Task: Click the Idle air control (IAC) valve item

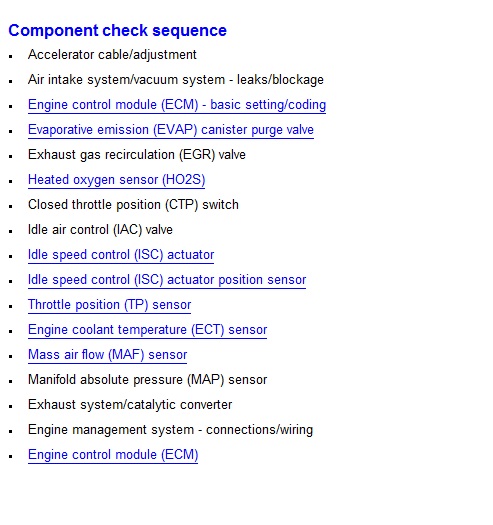Action: 100,230
